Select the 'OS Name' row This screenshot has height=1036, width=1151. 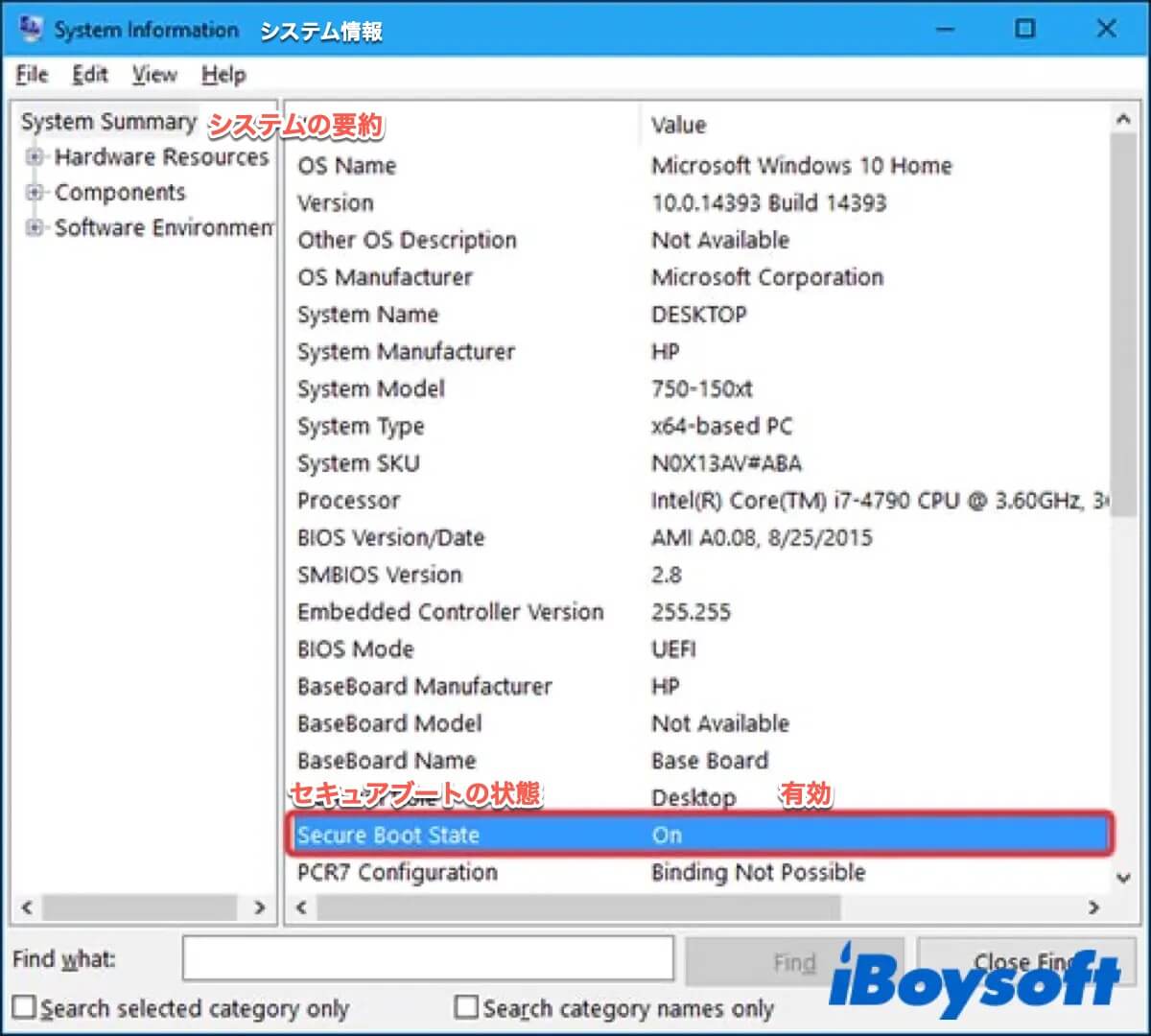click(699, 165)
